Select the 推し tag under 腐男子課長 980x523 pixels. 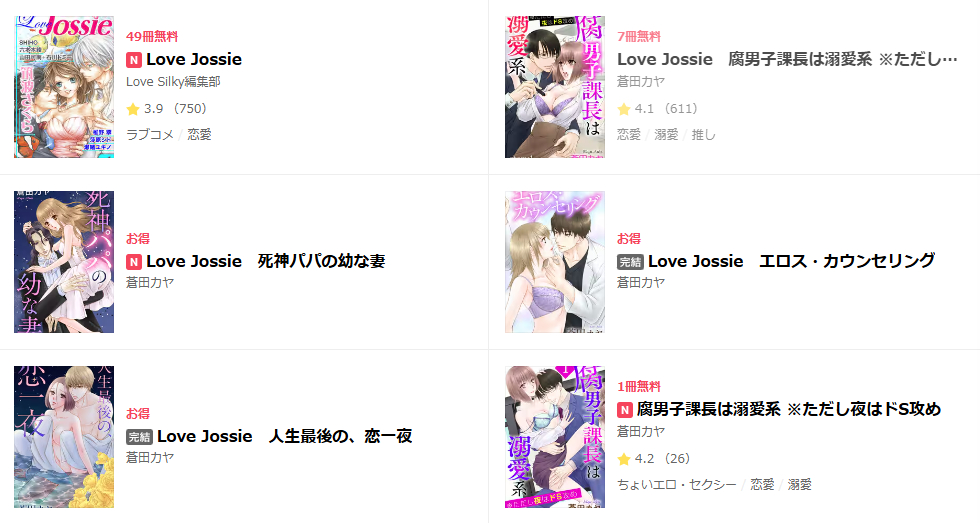704,134
